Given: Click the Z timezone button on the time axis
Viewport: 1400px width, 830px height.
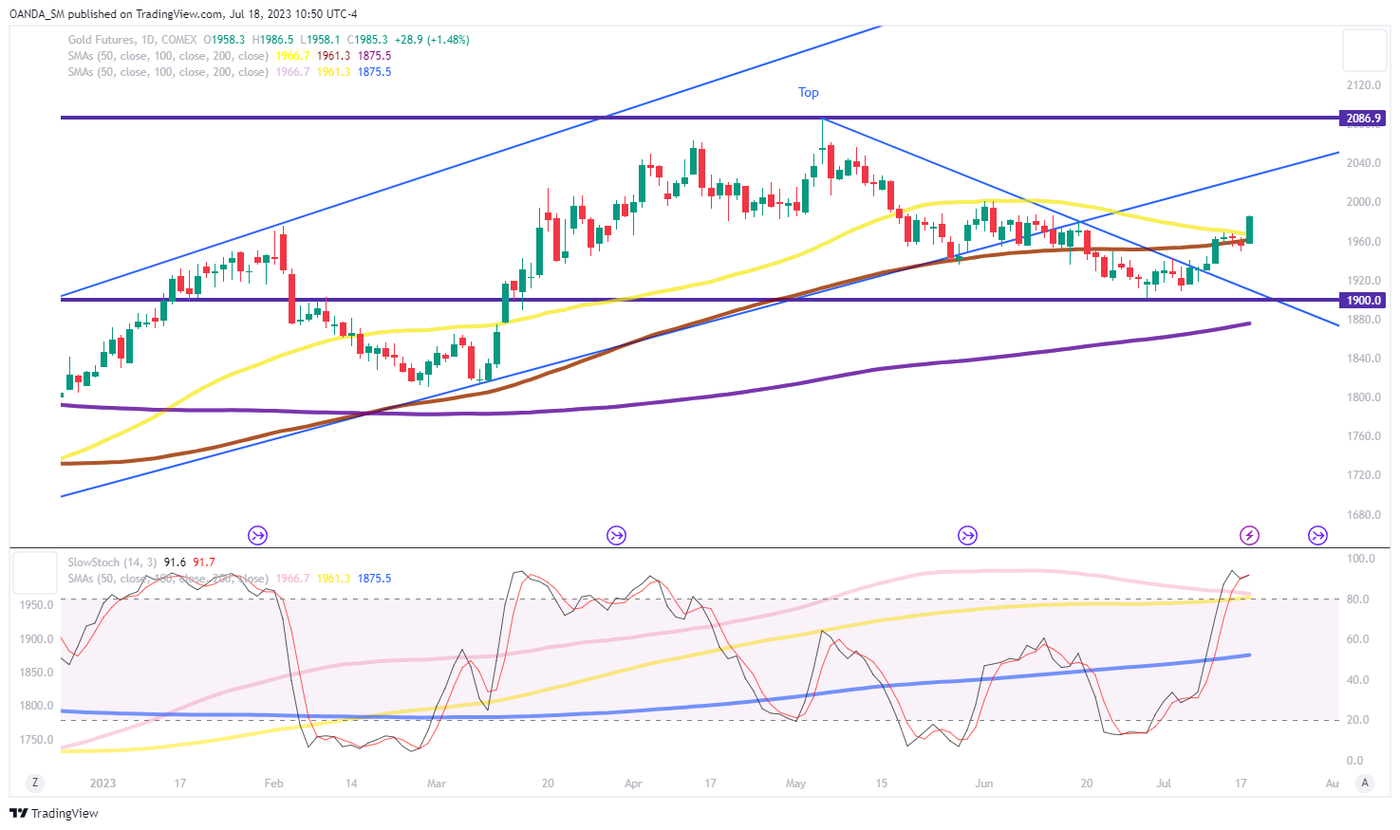Looking at the screenshot, I should (x=35, y=783).
